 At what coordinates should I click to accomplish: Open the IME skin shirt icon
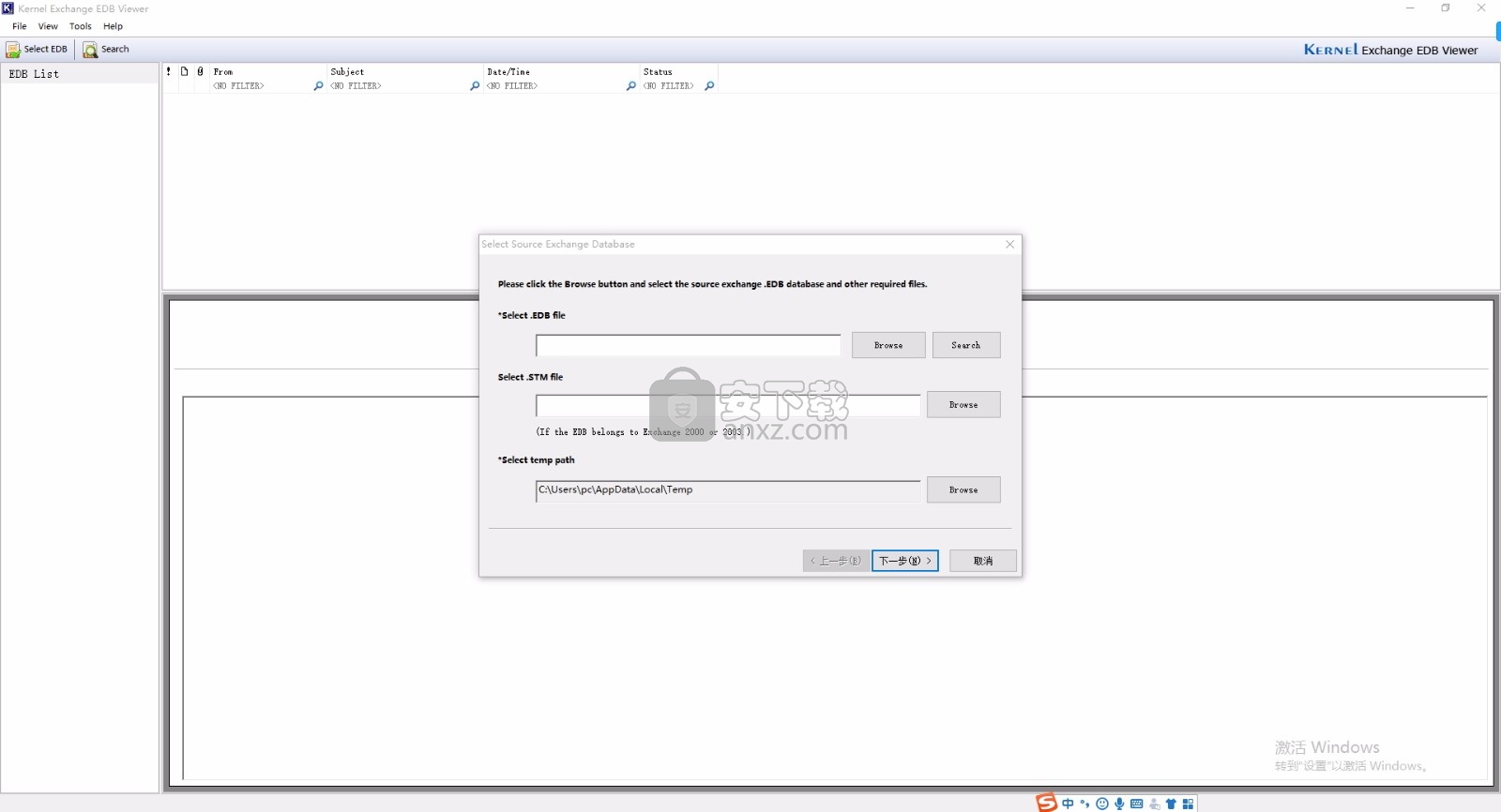(x=1171, y=804)
